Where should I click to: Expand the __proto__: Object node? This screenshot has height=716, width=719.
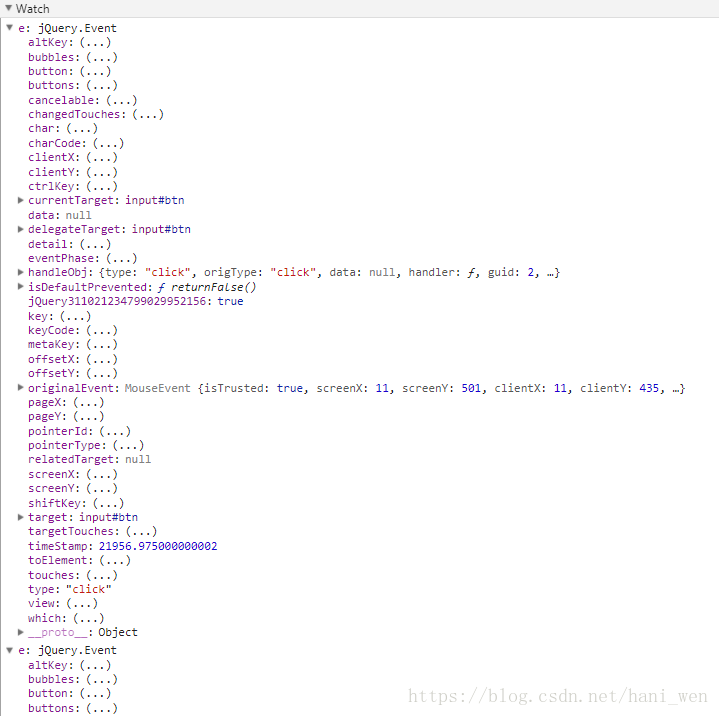click(21, 632)
